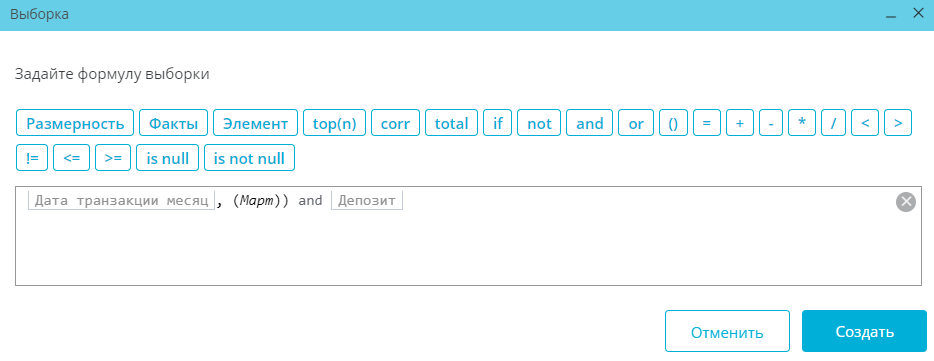Insert the top(n) function

click(334, 123)
